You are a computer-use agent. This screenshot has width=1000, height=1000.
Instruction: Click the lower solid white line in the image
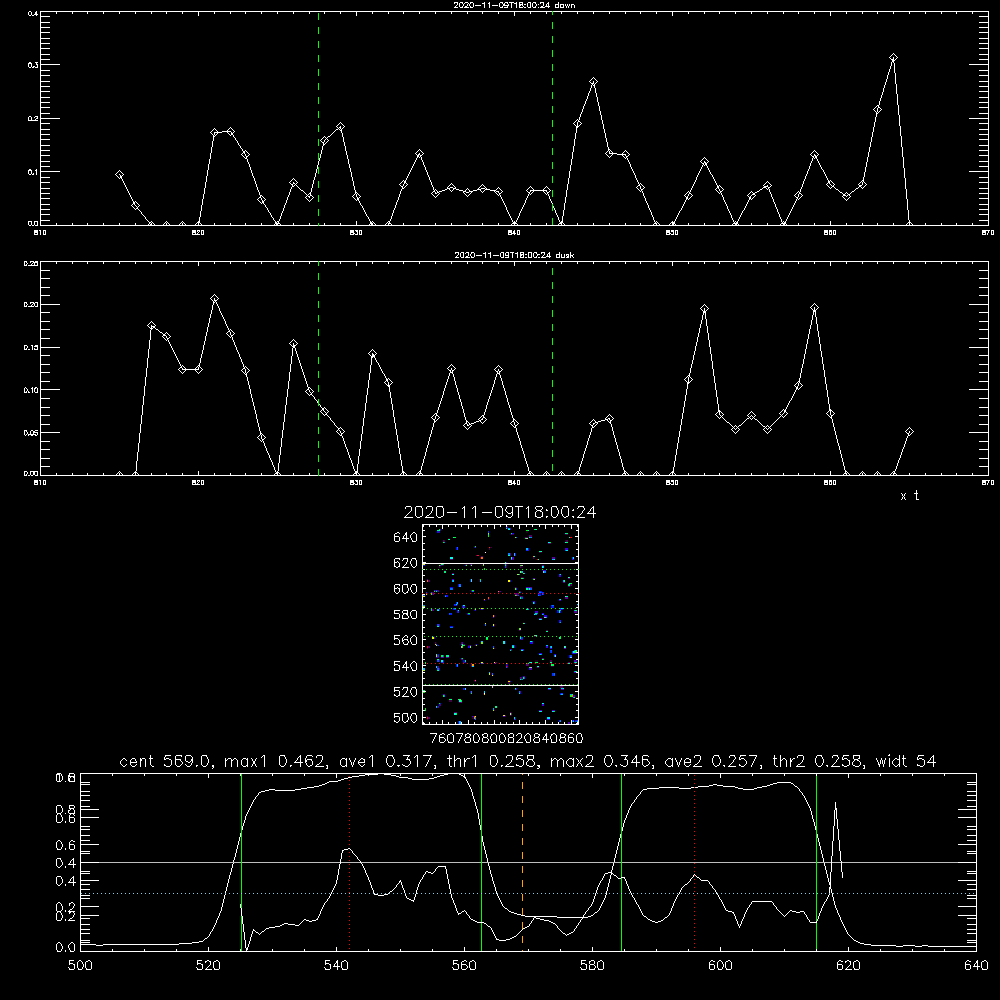click(x=500, y=686)
